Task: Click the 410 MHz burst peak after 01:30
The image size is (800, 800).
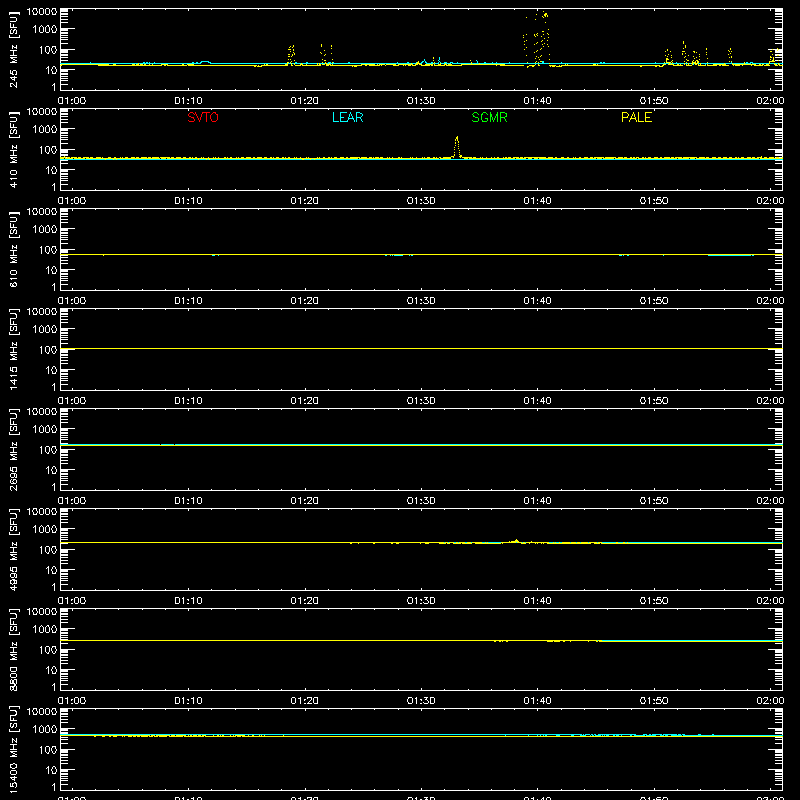Action: (x=457, y=146)
